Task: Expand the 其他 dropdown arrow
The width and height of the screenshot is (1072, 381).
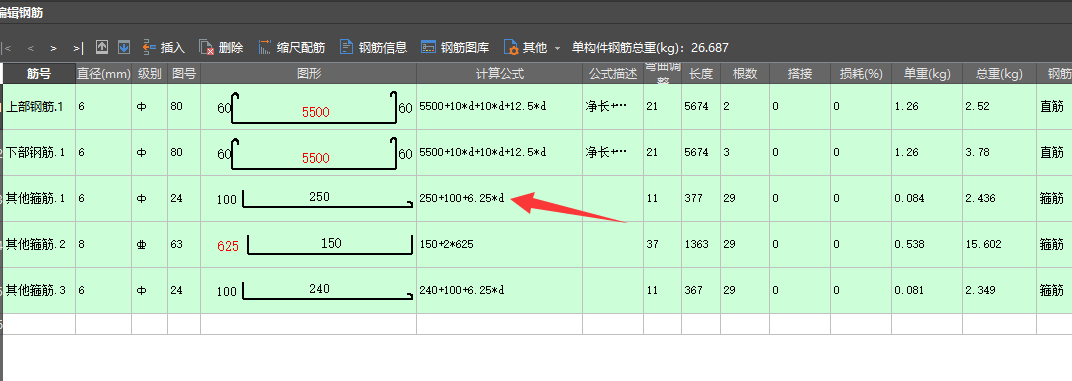Action: tap(557, 48)
